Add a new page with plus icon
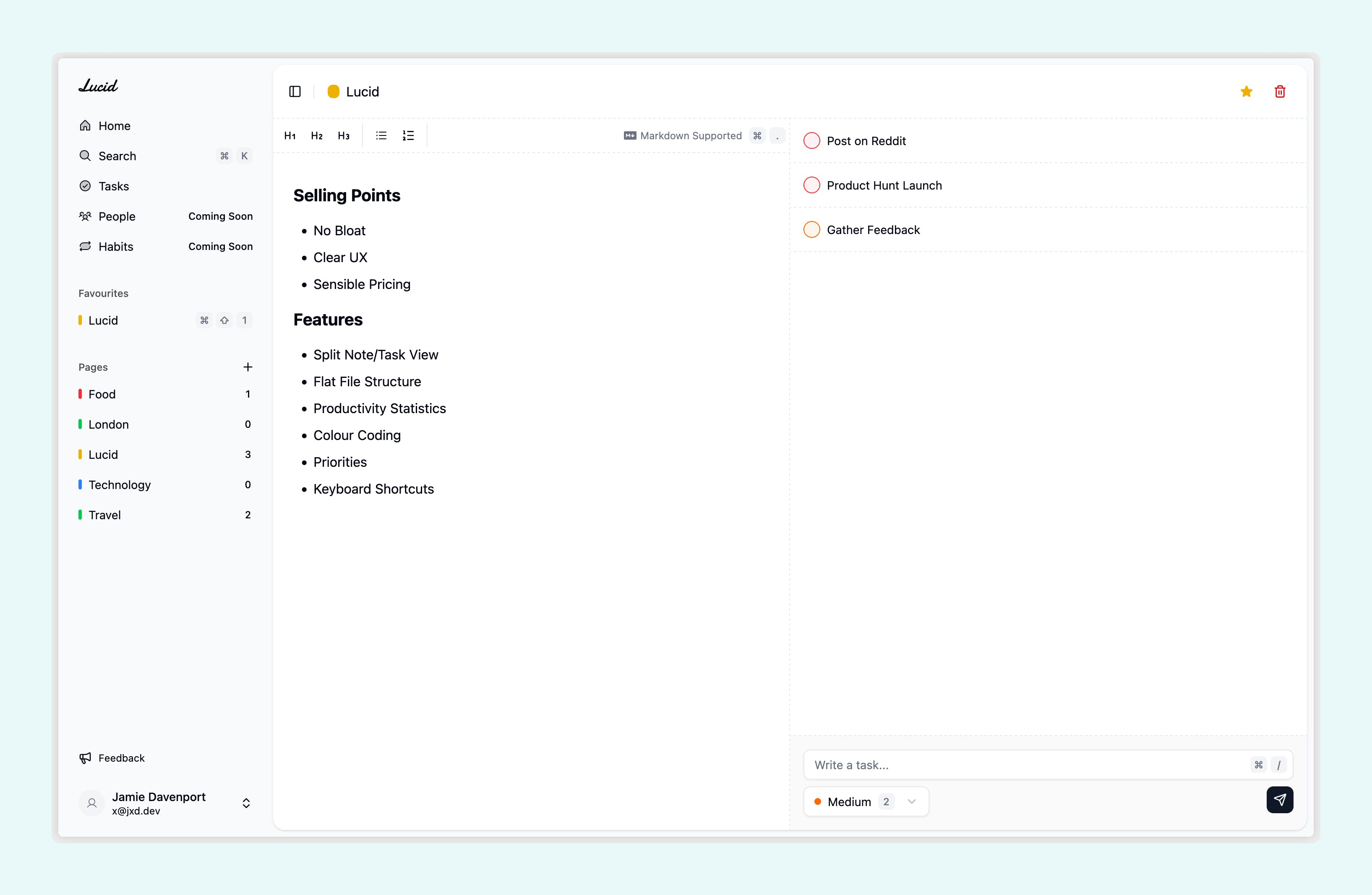 [248, 367]
